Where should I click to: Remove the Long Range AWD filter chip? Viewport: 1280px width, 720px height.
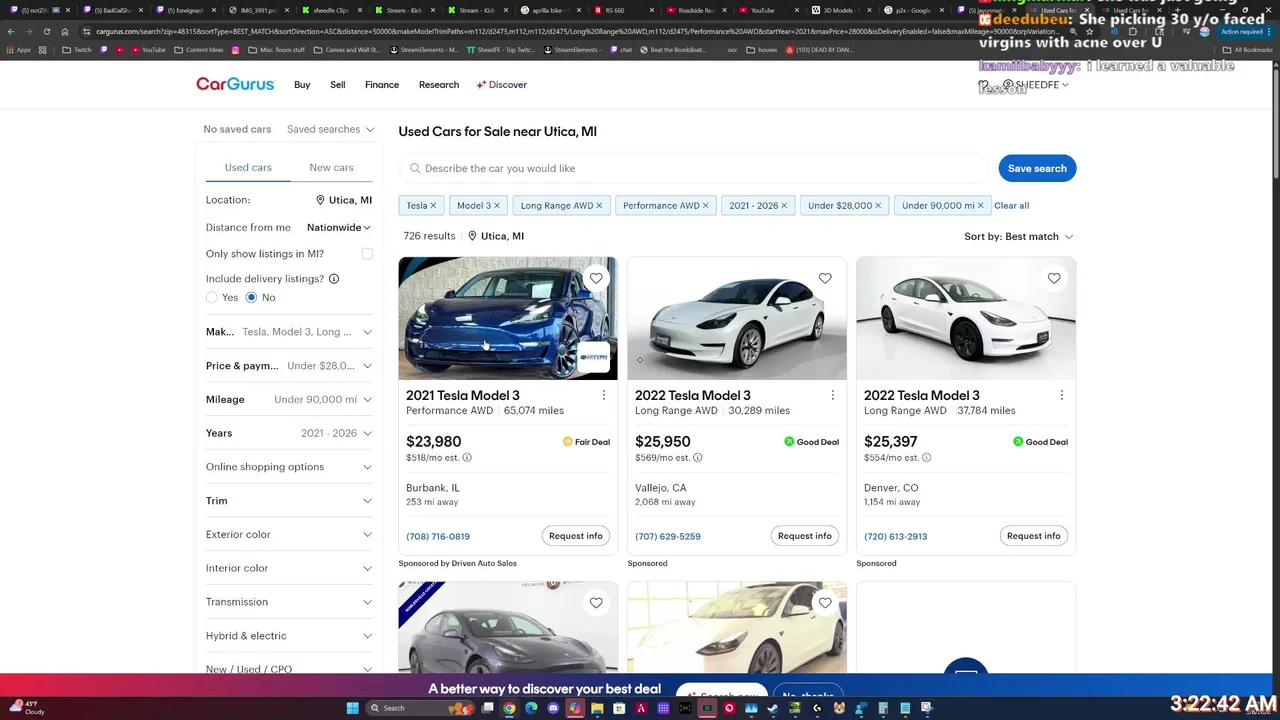[599, 206]
